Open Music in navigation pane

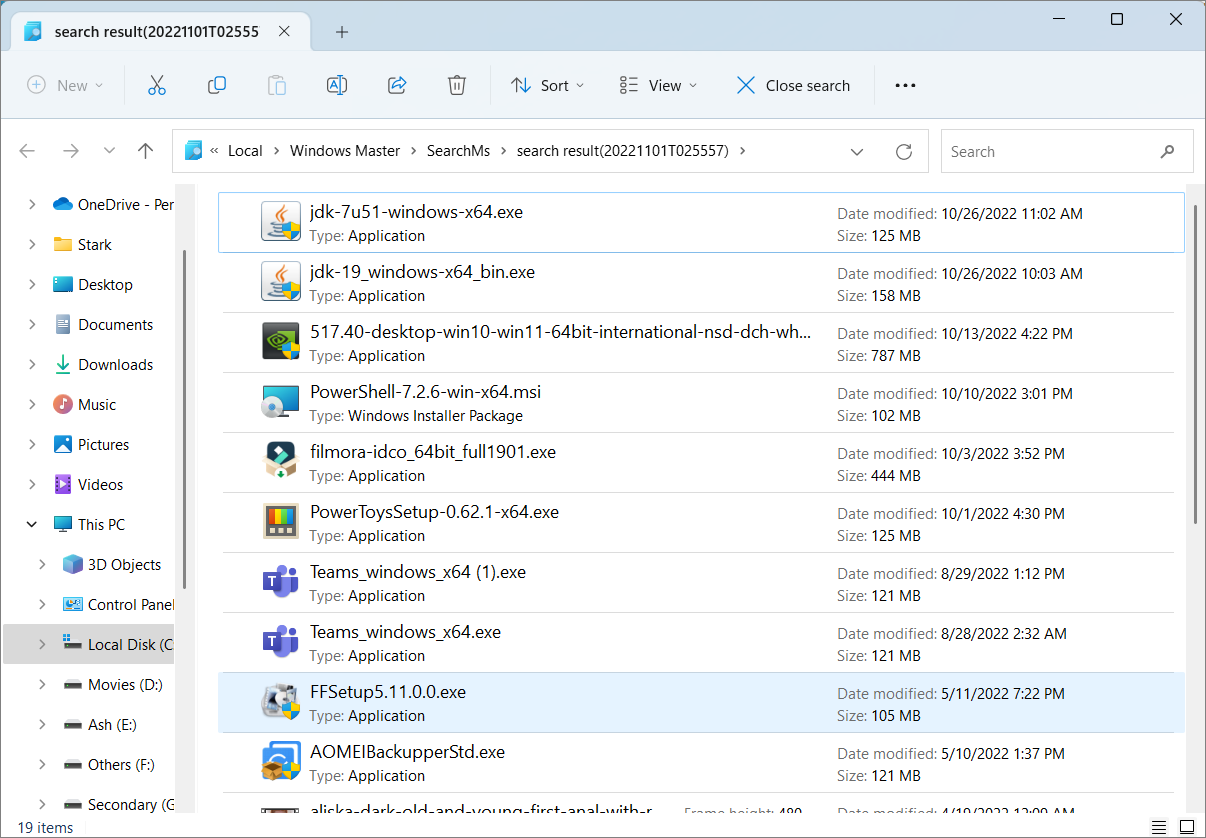97,404
